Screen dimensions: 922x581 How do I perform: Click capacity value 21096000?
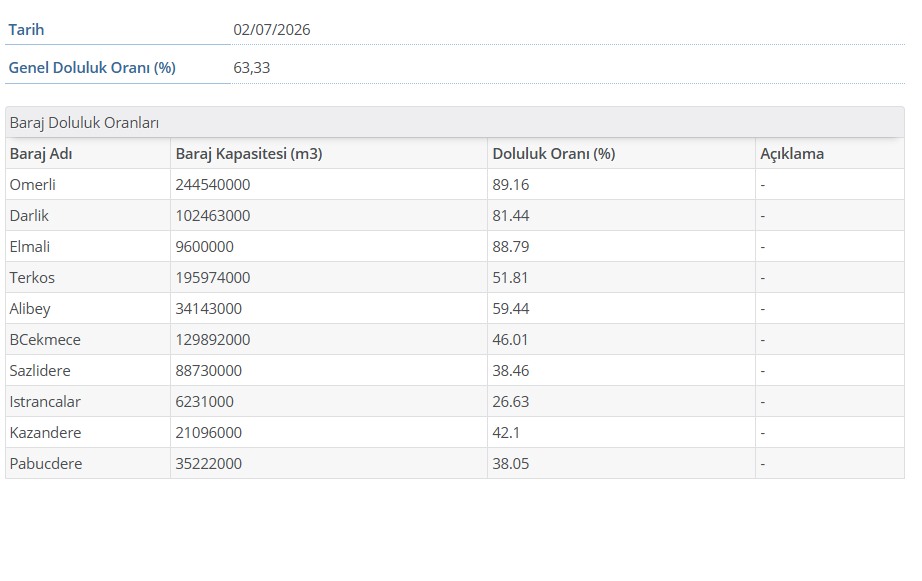(x=209, y=433)
